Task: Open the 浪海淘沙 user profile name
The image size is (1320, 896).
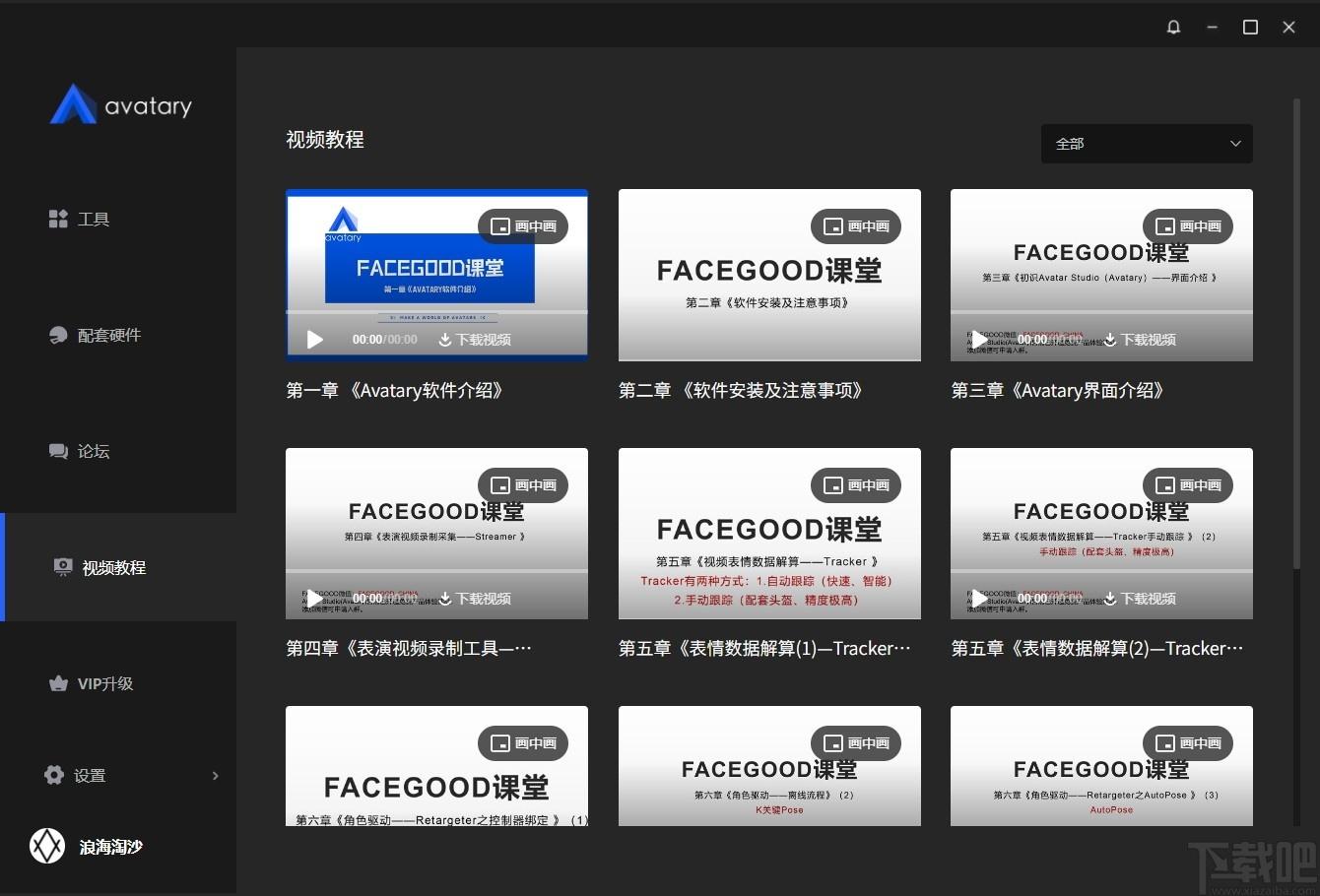Action: (x=111, y=847)
